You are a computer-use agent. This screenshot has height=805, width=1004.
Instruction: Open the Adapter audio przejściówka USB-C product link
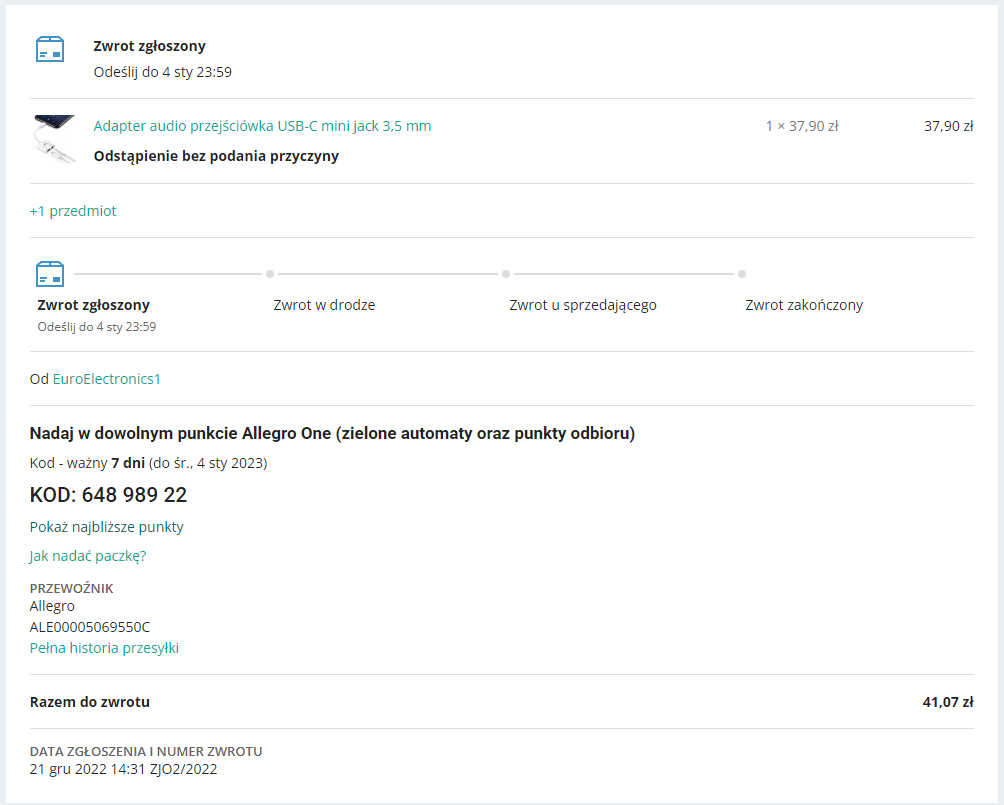click(x=262, y=126)
